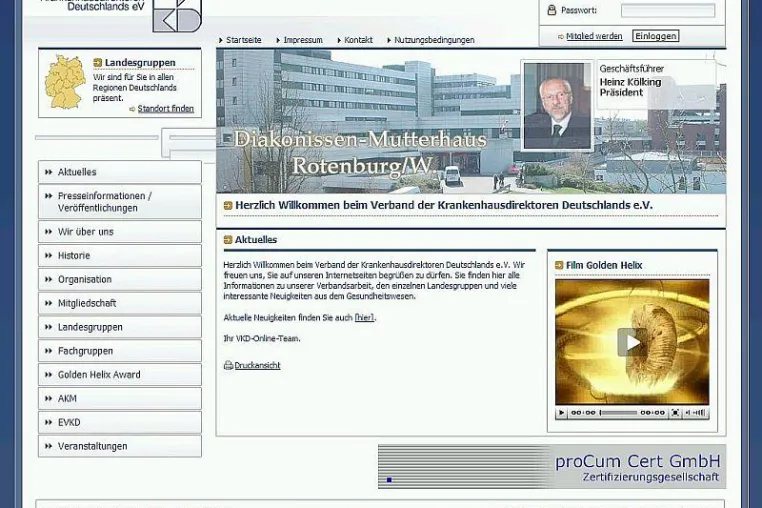Click the arrow icon before Standort finden
The height and width of the screenshot is (508, 762).
point(132,109)
